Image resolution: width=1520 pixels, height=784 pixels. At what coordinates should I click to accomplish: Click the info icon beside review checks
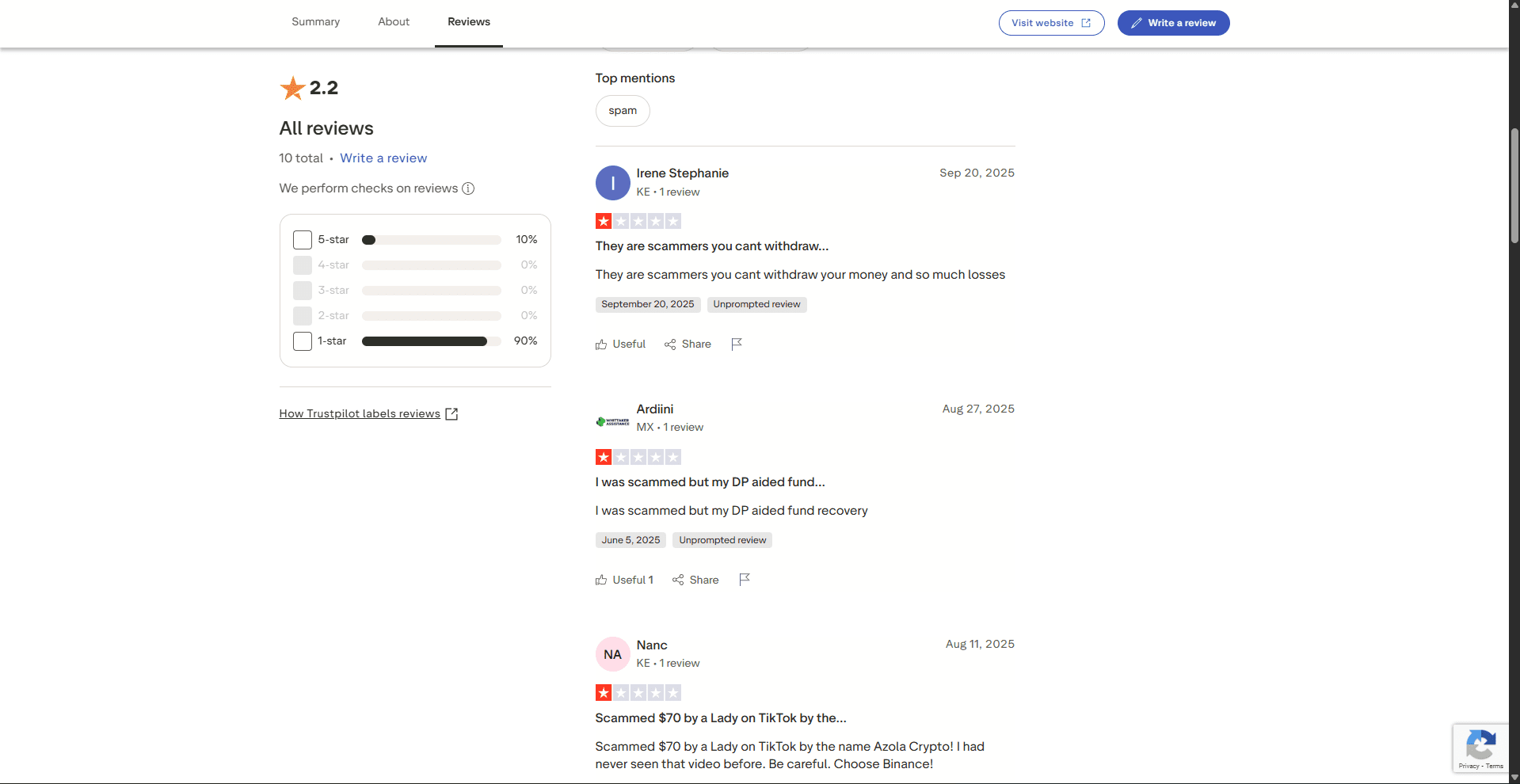[x=468, y=188]
